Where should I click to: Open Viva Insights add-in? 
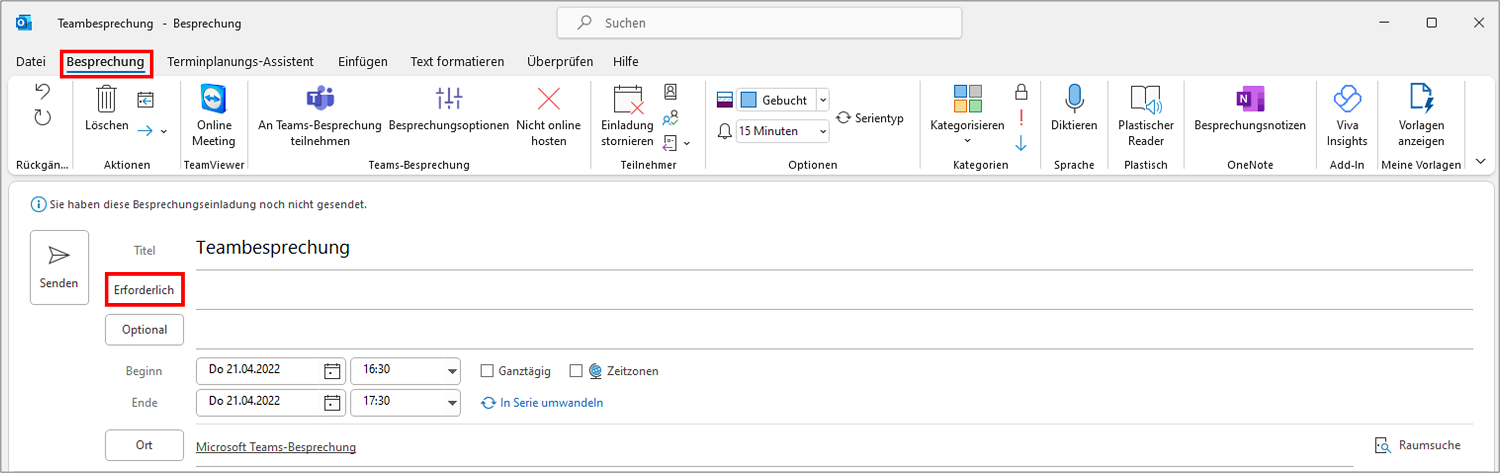(x=1348, y=116)
